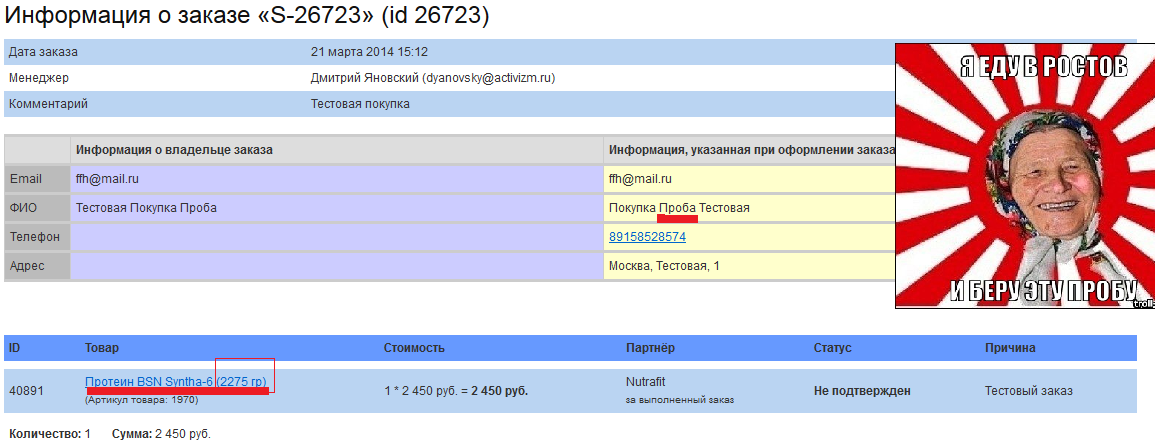Viewport: 1155px width, 445px height.
Task: Click header Информация о владельце заказа
Action: point(175,150)
